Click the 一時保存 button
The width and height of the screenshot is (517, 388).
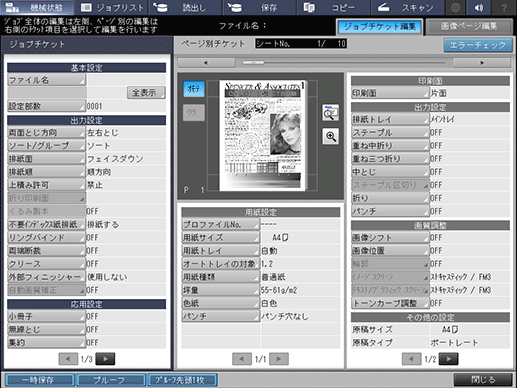40,380
